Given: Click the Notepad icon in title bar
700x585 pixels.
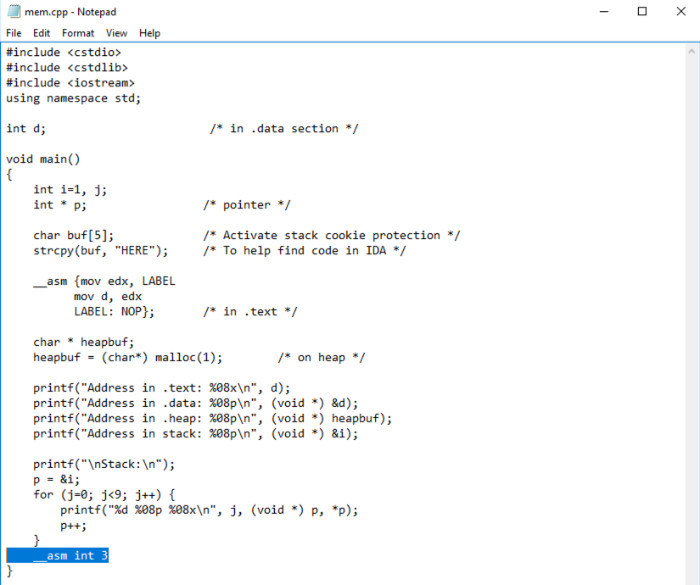Looking at the screenshot, I should point(12,12).
